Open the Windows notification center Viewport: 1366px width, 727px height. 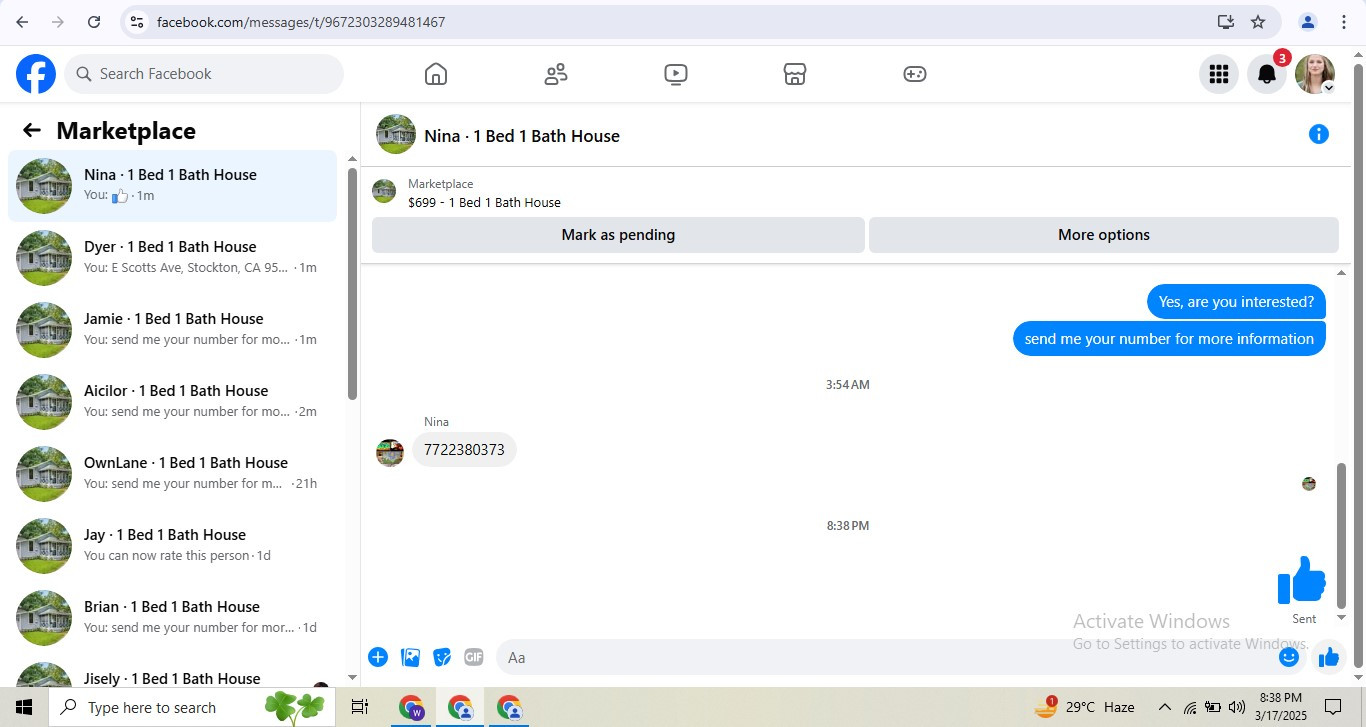coord(1332,707)
